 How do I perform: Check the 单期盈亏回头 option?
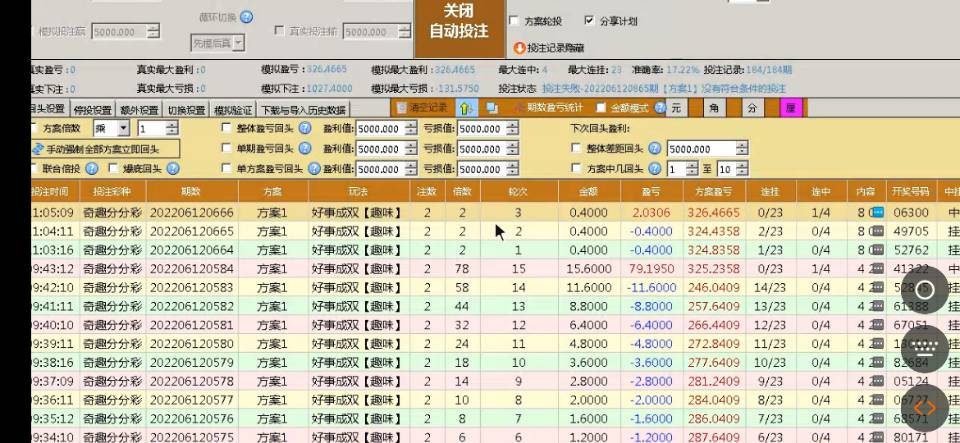227,149
